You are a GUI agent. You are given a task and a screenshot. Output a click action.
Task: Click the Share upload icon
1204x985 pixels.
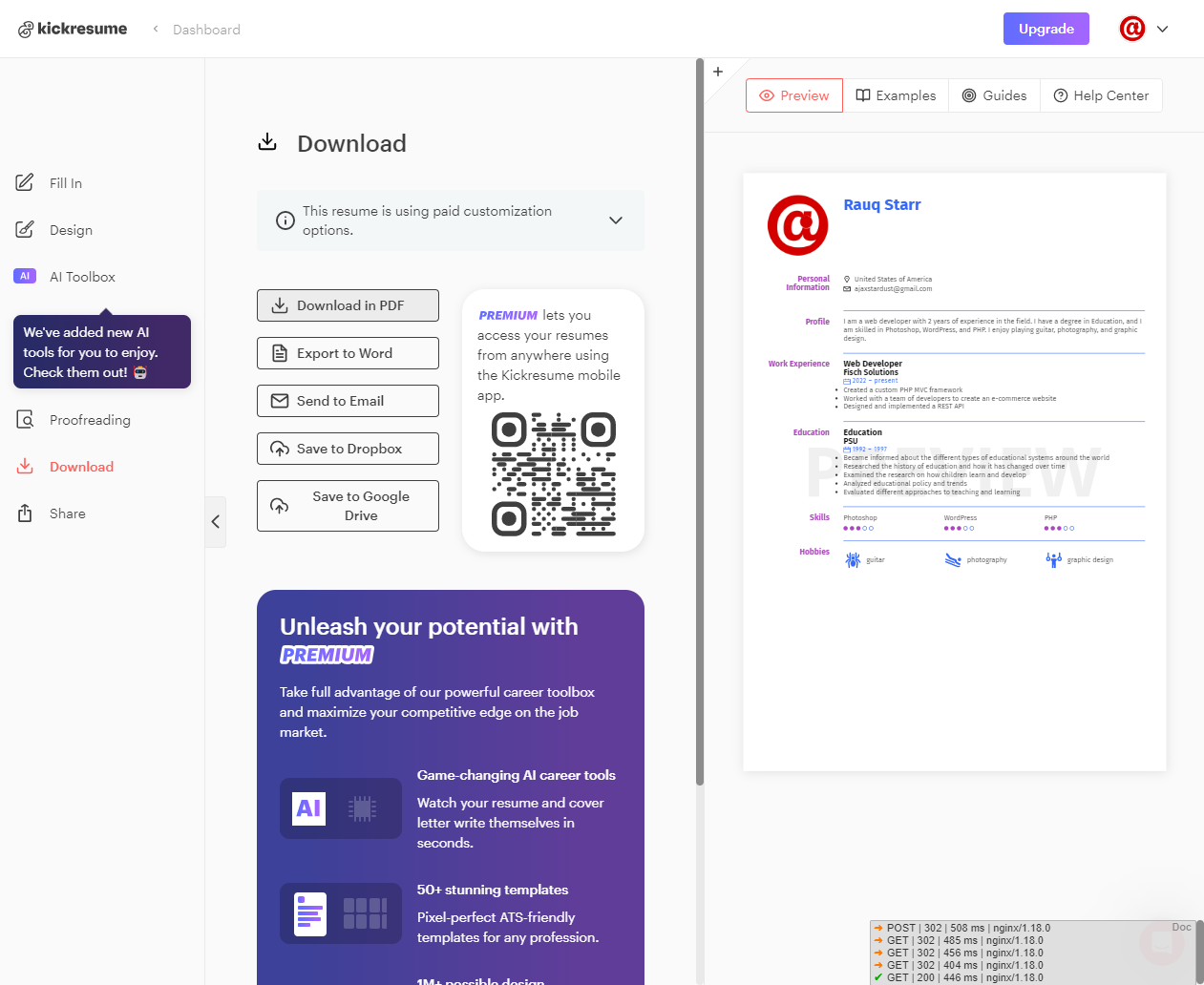pyautogui.click(x=25, y=513)
